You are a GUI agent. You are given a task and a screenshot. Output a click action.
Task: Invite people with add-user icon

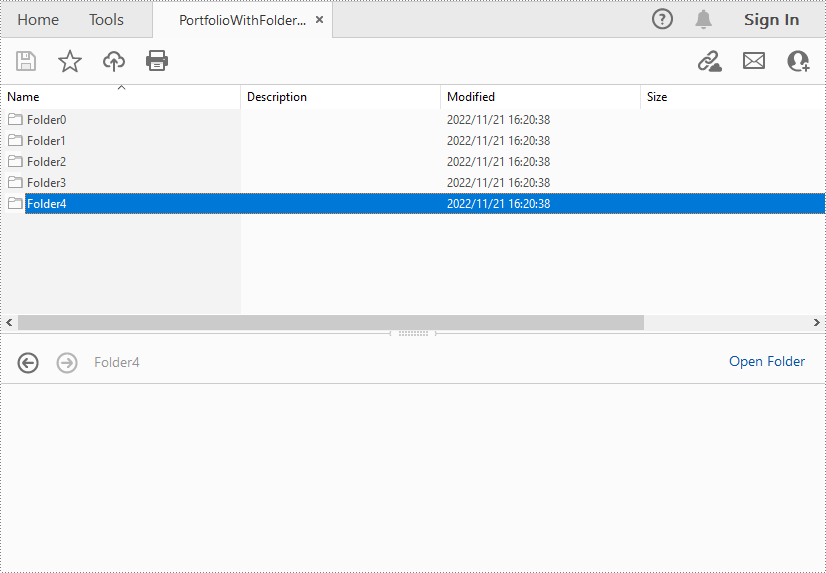[798, 61]
